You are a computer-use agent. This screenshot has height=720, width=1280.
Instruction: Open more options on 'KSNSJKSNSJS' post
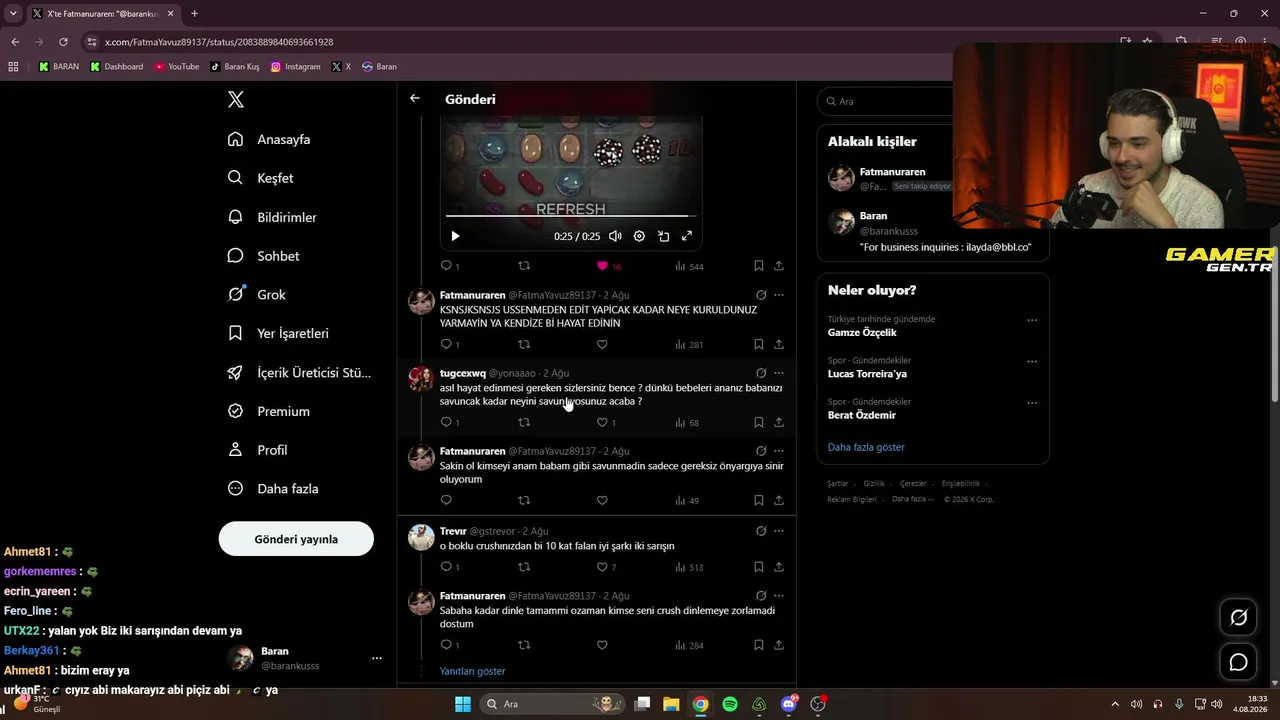(x=779, y=295)
